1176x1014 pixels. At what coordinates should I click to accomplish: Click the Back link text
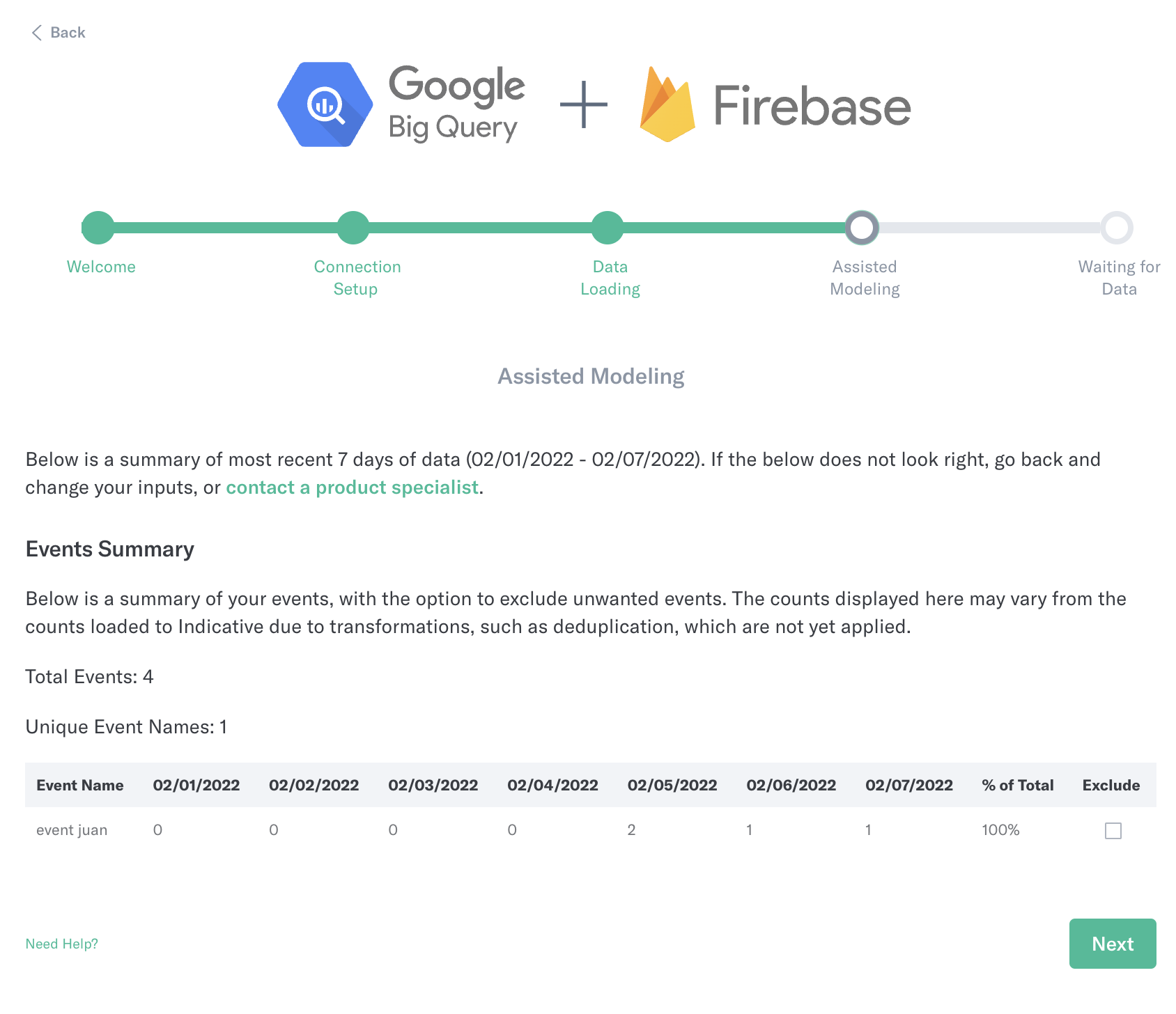68,33
